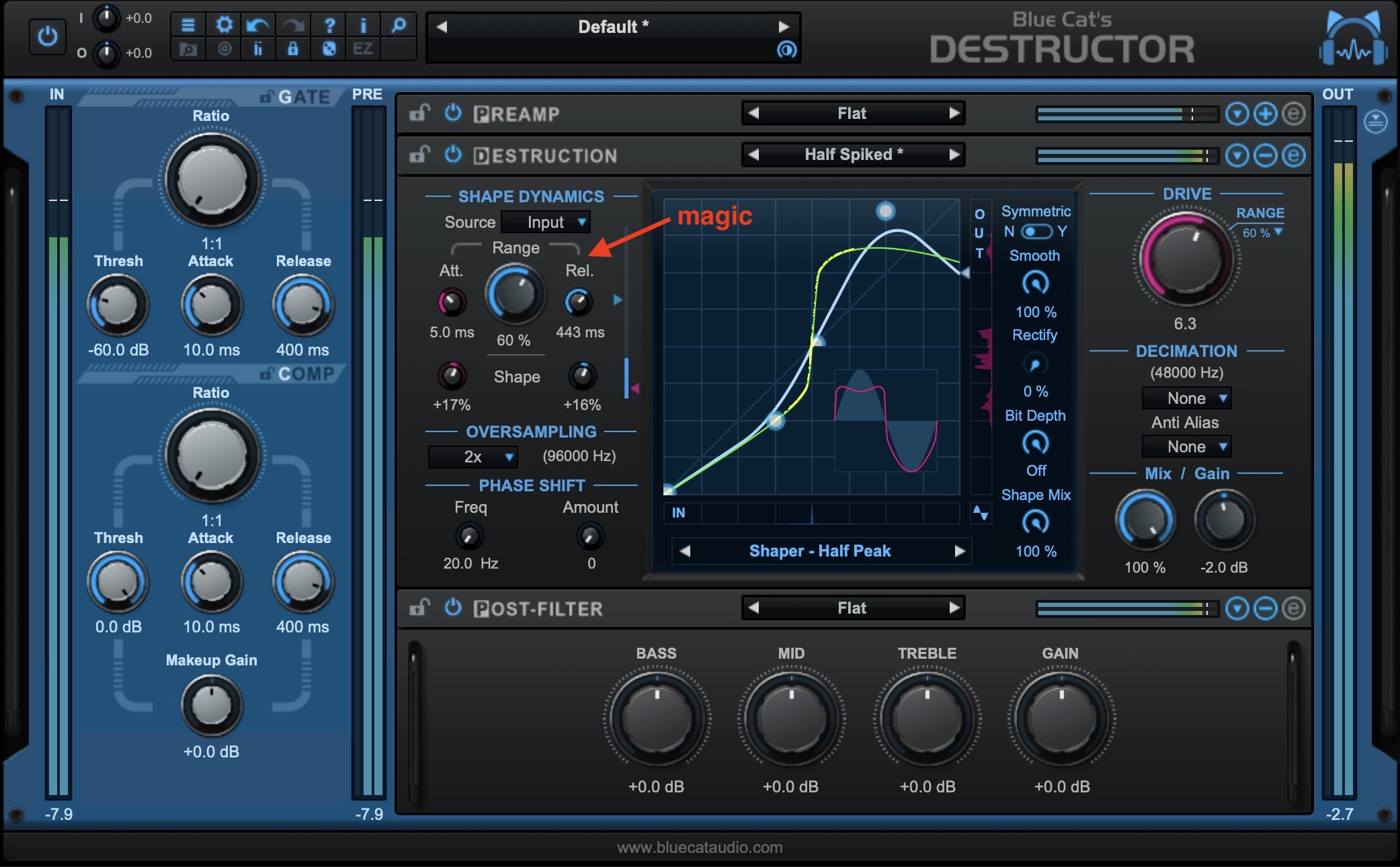Collapse the POST-FILTER section down-arrow icon

point(1237,609)
